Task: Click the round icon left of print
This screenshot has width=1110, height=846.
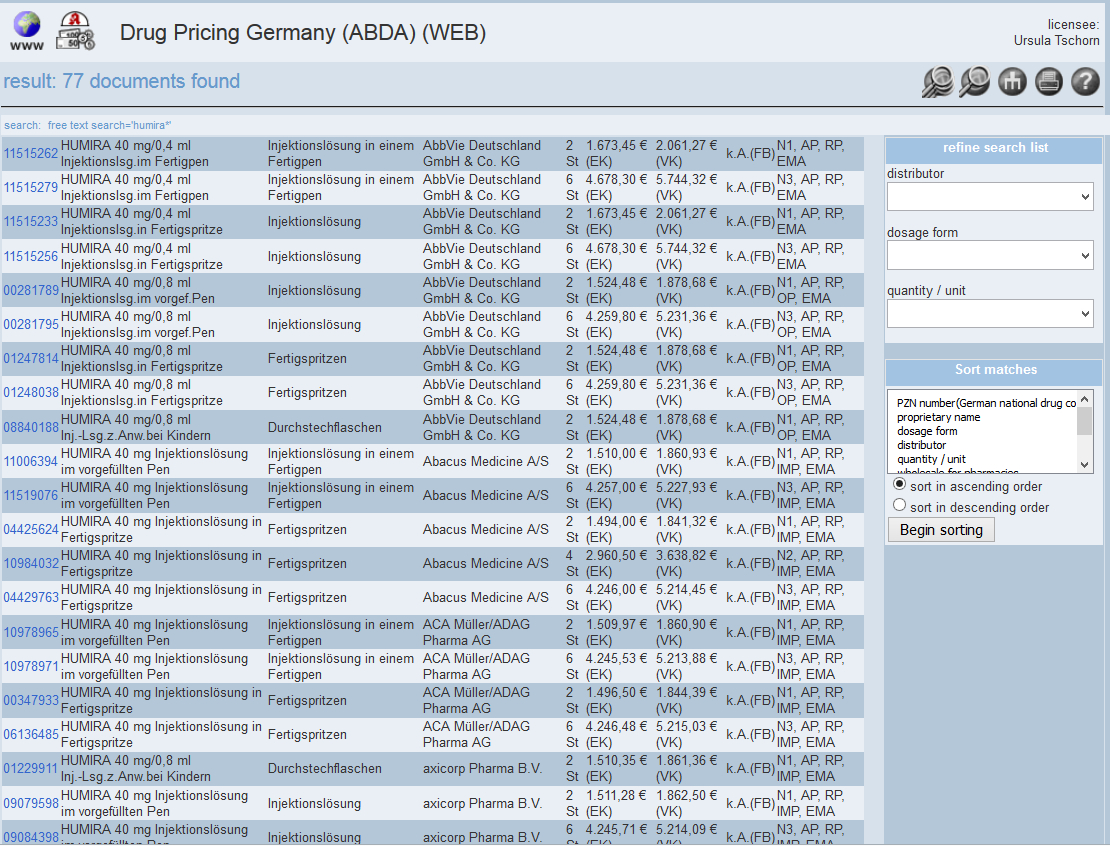Action: point(1012,82)
